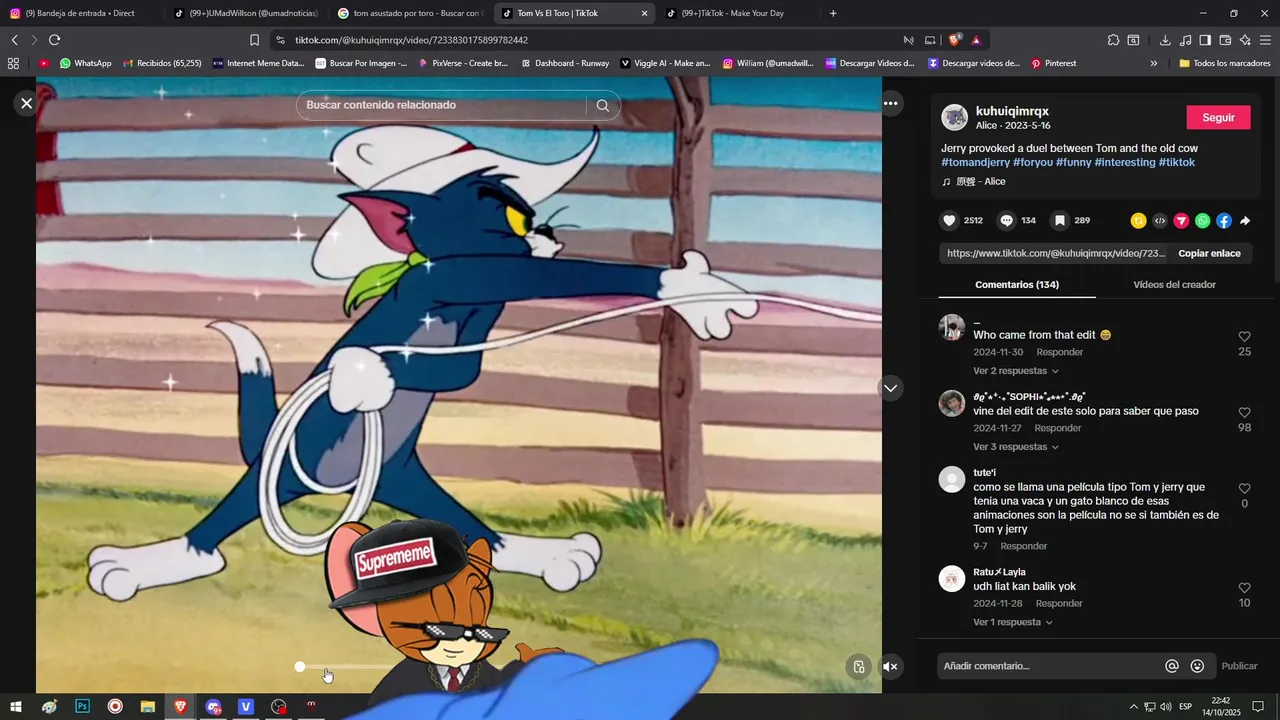This screenshot has width=1280, height=720.
Task: Expand hidden bookmarks chevron
Action: (x=1153, y=63)
